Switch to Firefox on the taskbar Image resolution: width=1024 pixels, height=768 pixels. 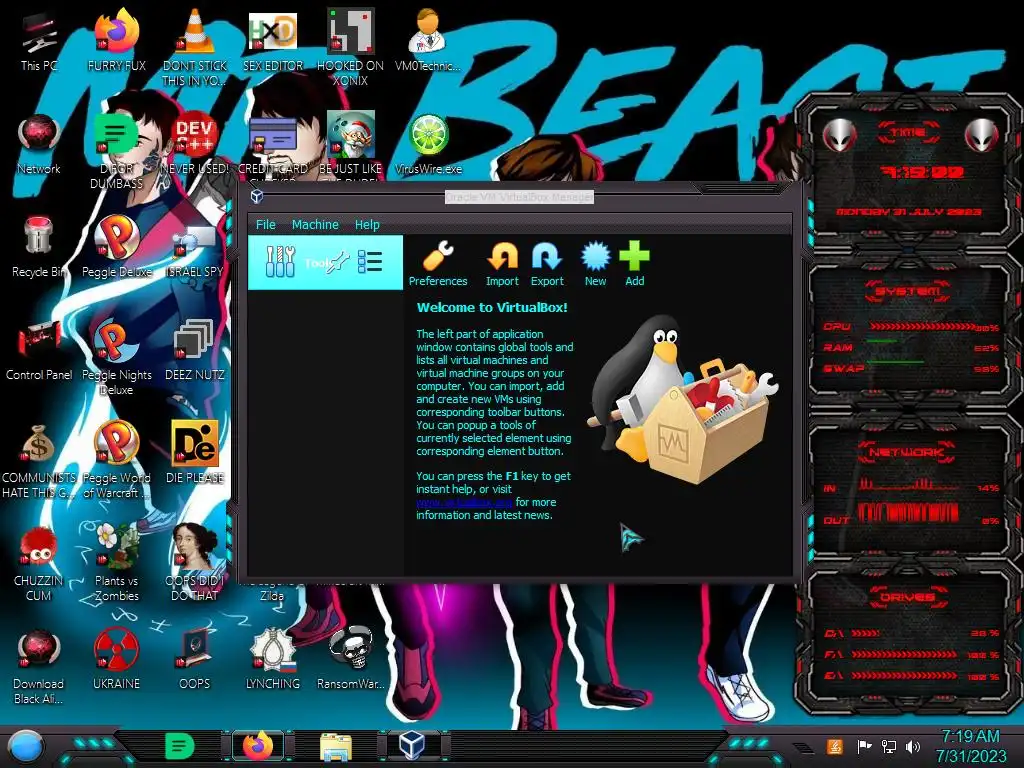click(x=258, y=746)
